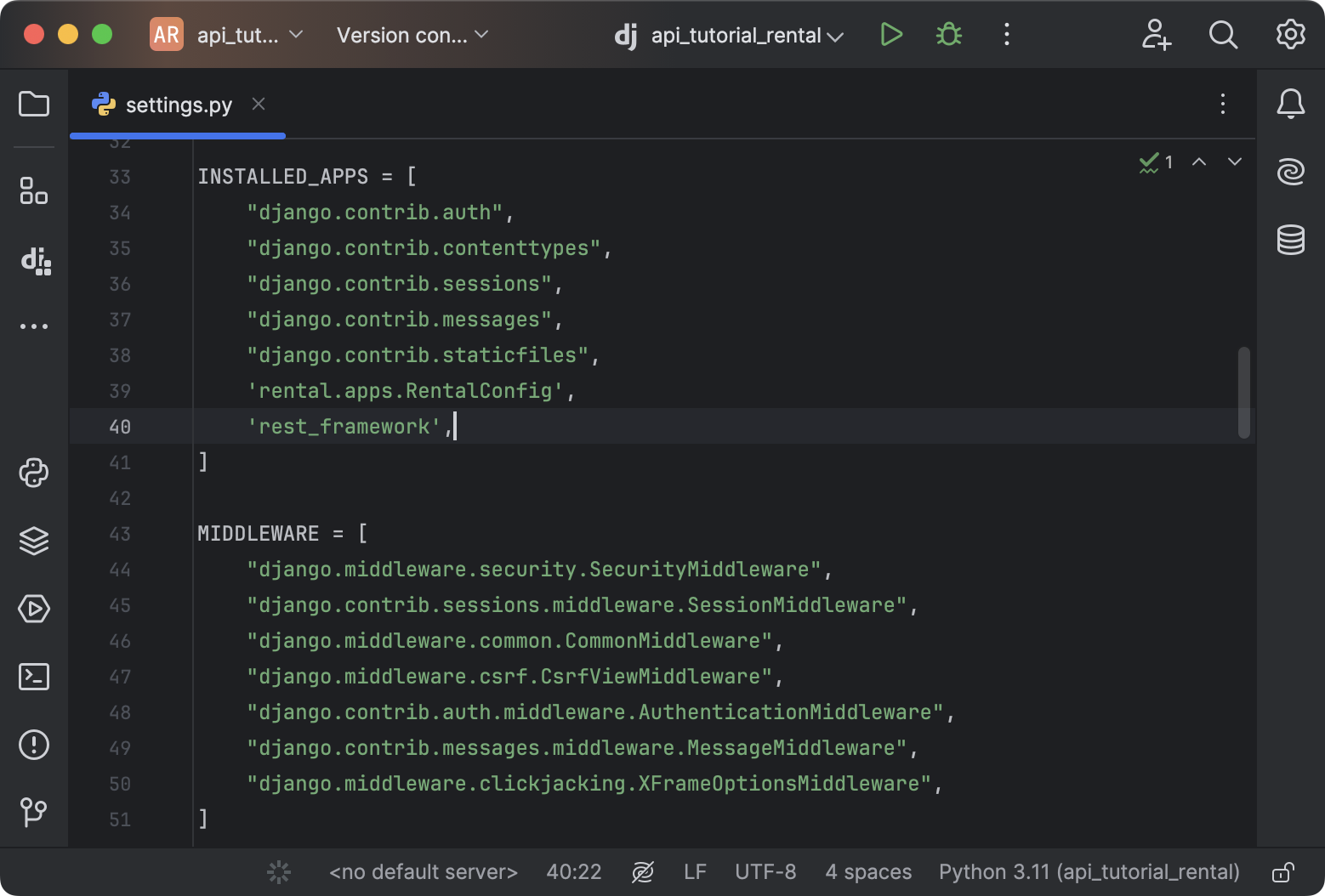The image size is (1325, 896).
Task: Open the inspections widget showing 1 warning
Action: point(1157,162)
